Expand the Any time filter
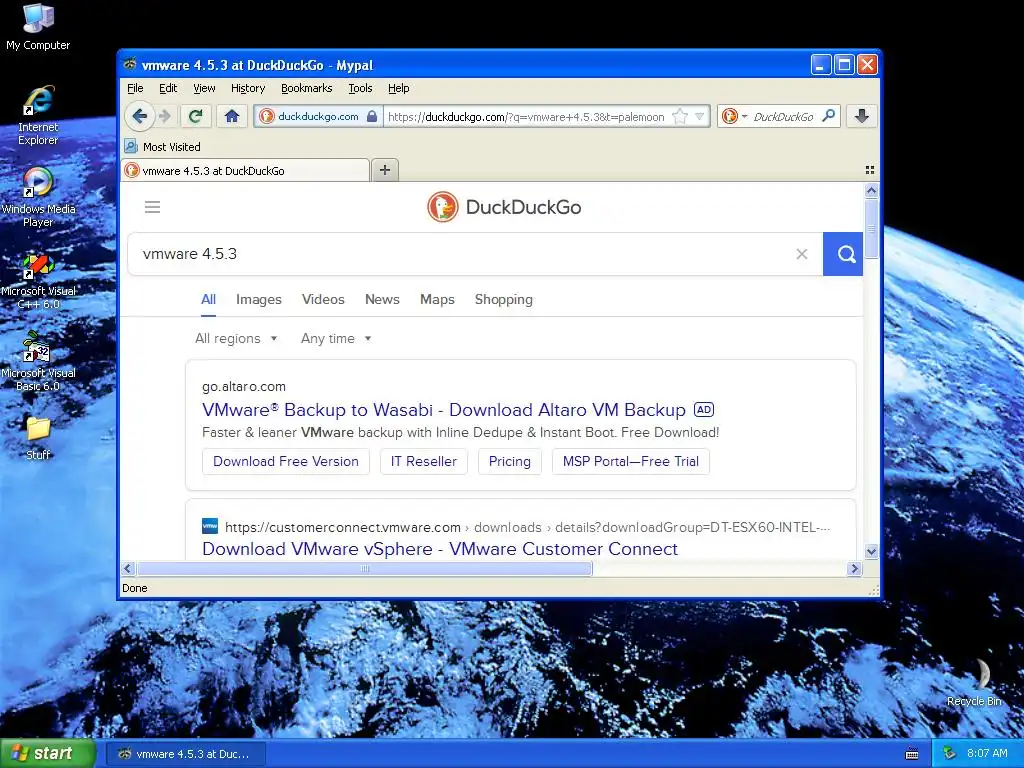The width and height of the screenshot is (1024, 768). tap(336, 338)
